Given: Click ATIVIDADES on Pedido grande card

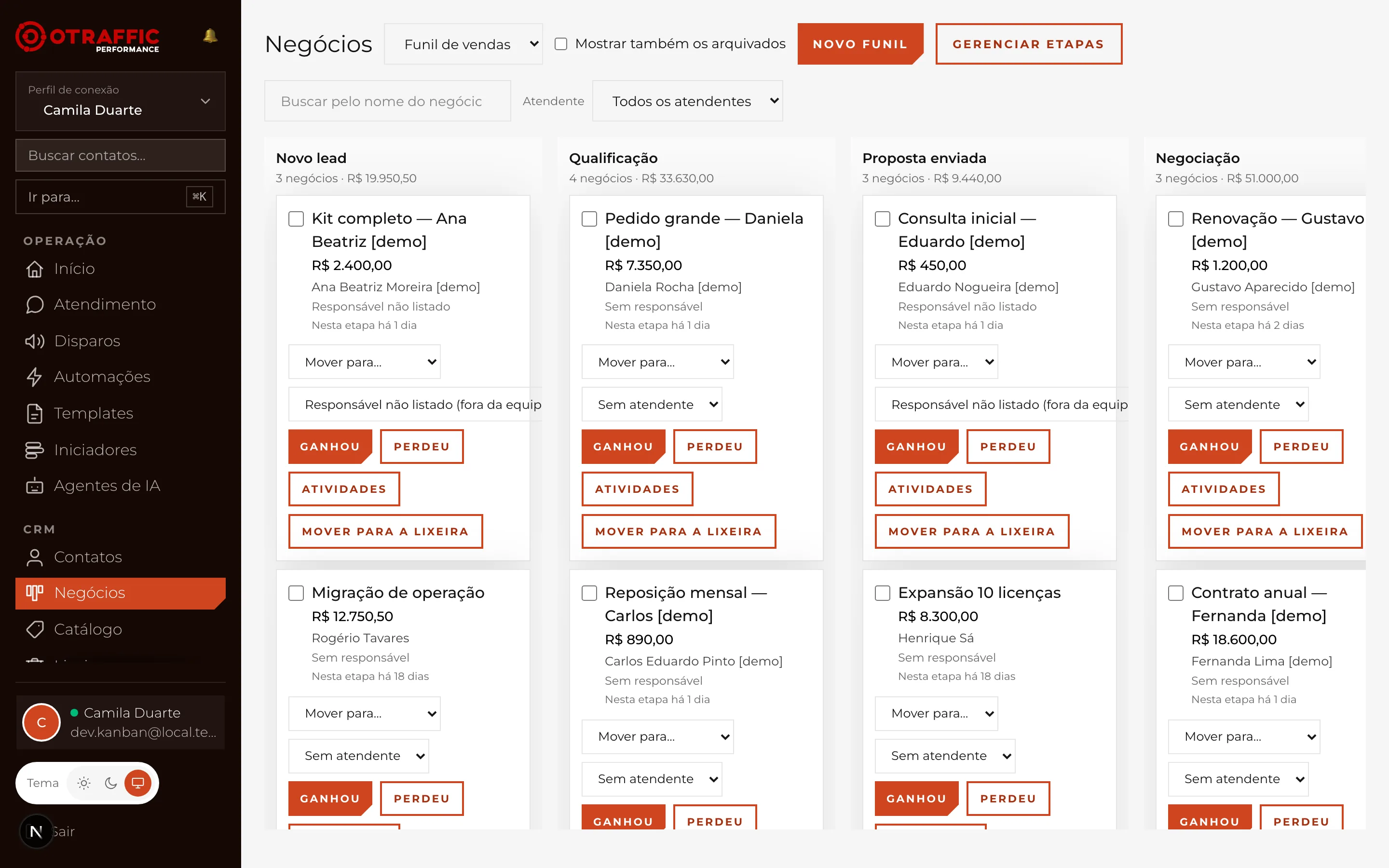Looking at the screenshot, I should 637,489.
